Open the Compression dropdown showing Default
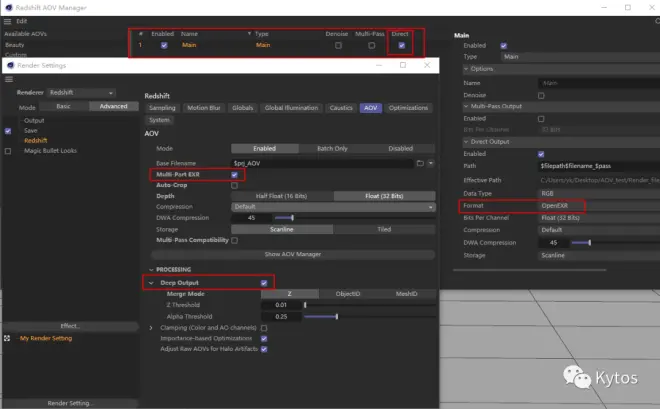 [333, 207]
